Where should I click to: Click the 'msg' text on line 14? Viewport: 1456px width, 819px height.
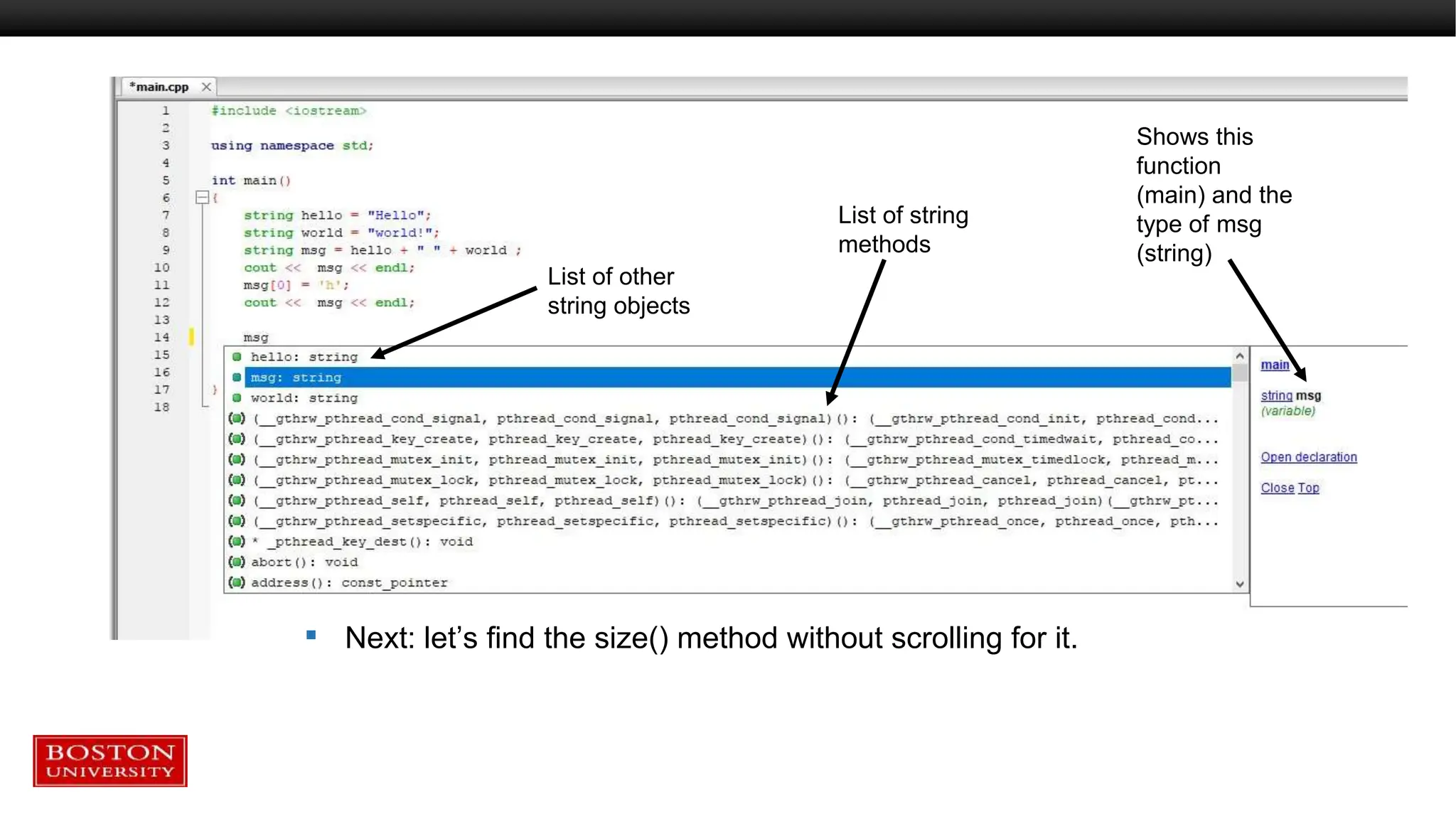tap(256, 338)
